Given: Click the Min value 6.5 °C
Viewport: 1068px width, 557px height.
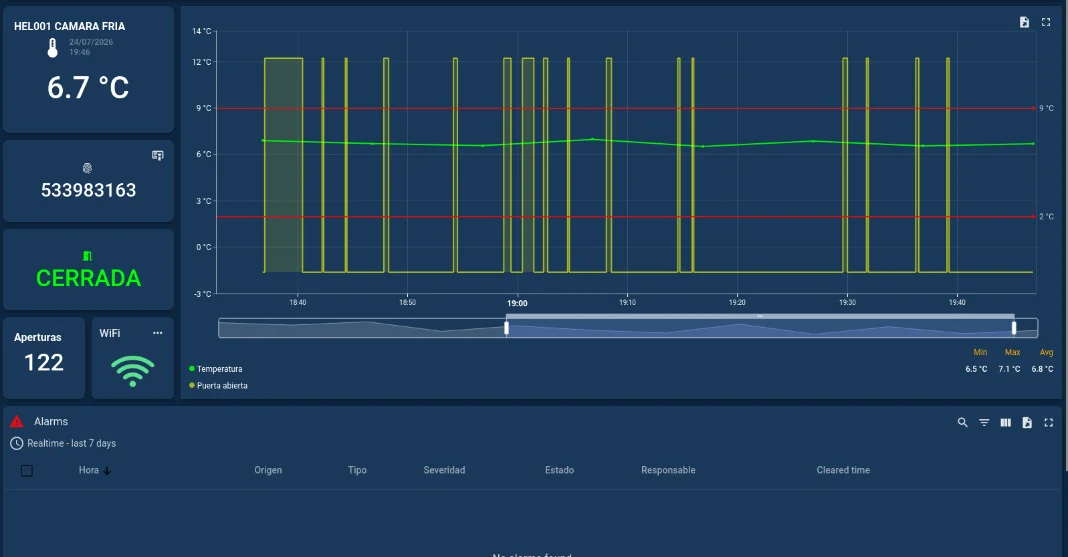Looking at the screenshot, I should click(976, 369).
